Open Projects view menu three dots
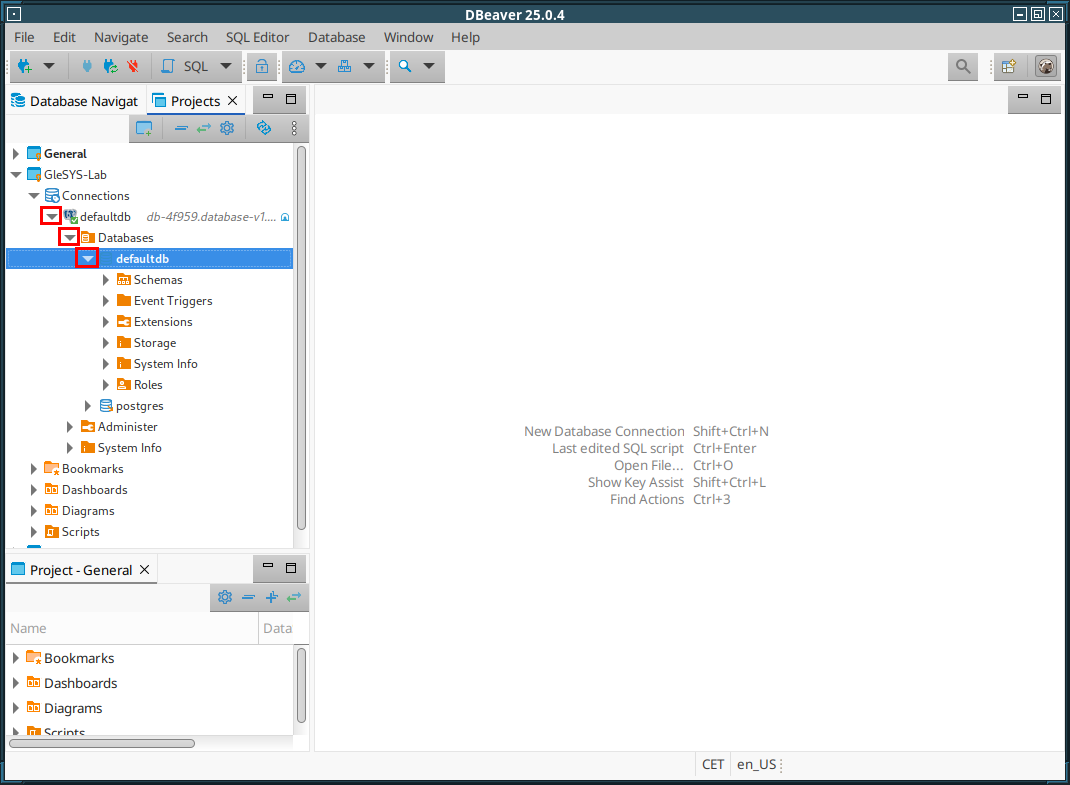 coord(294,128)
